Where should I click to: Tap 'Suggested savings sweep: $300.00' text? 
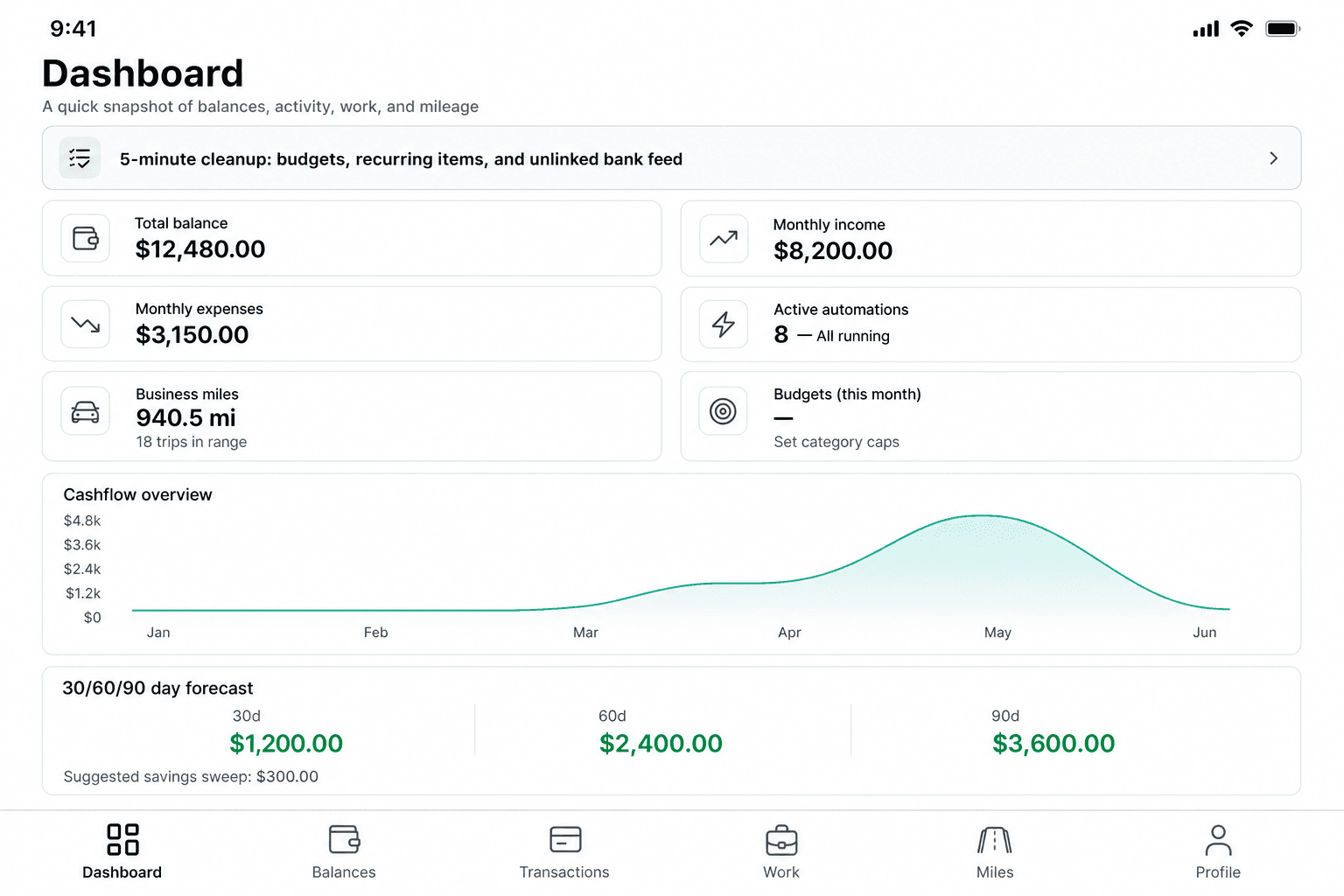click(191, 777)
